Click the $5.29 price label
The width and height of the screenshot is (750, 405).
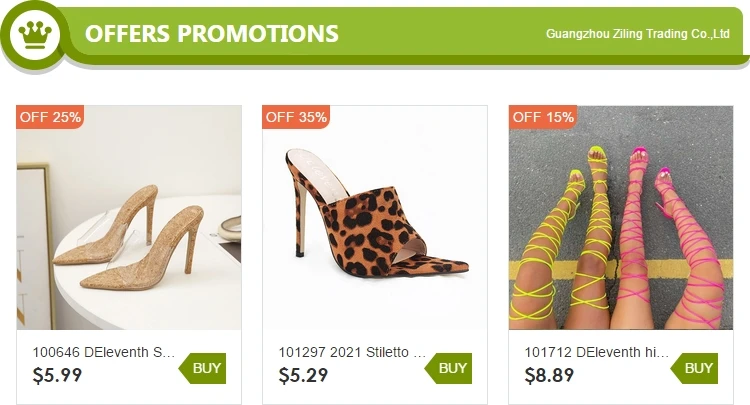click(x=303, y=376)
